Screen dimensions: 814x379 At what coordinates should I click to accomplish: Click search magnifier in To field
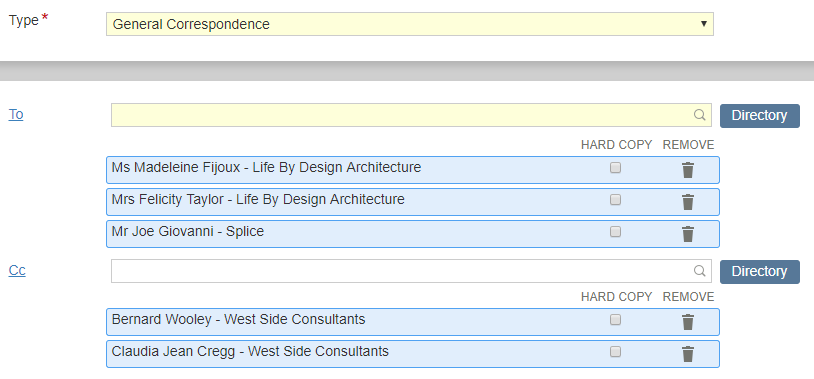click(x=700, y=115)
